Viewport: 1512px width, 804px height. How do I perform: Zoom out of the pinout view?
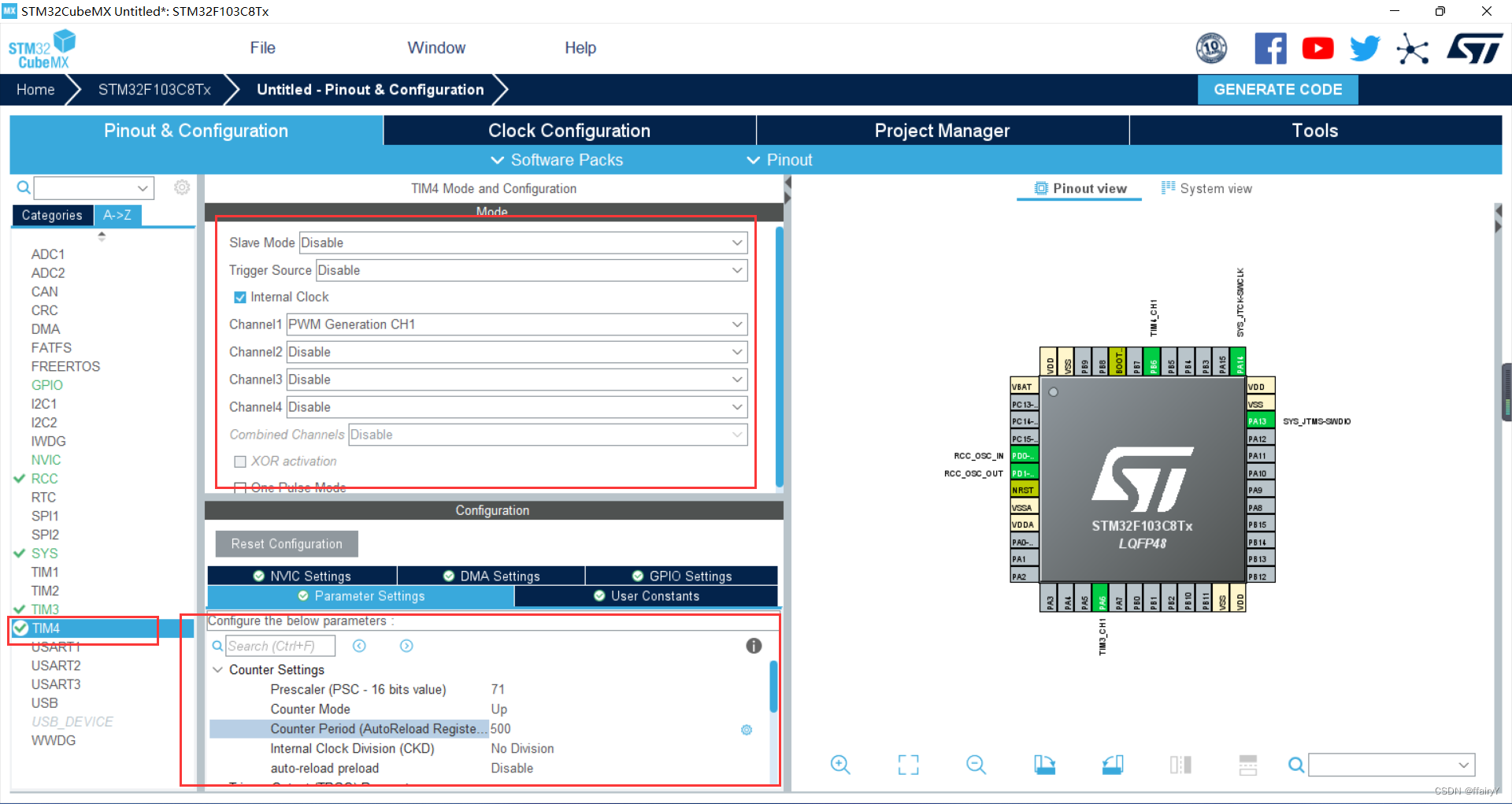976,764
